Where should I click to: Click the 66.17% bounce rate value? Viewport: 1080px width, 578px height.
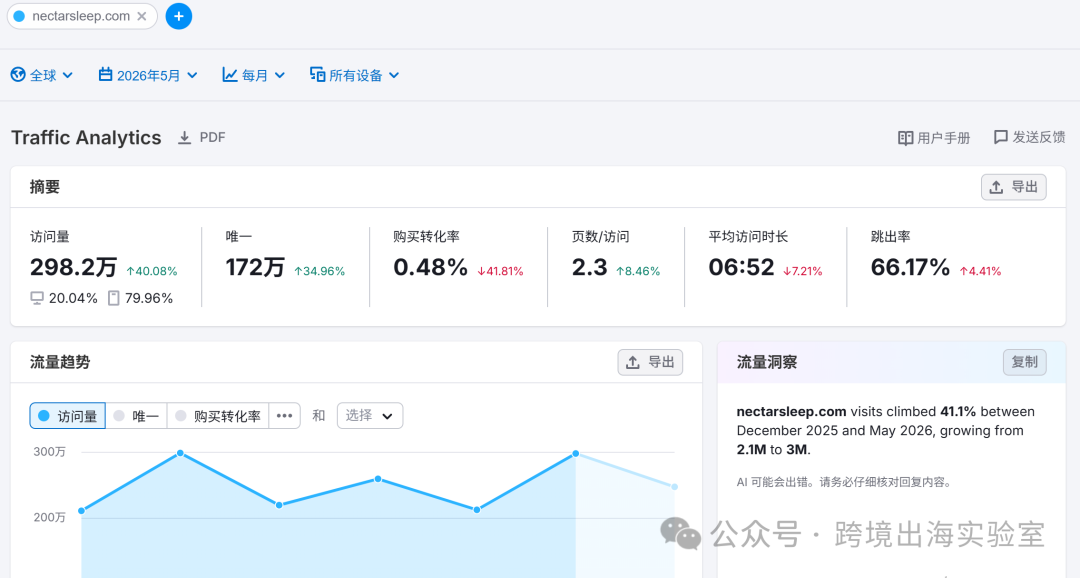[x=910, y=267]
